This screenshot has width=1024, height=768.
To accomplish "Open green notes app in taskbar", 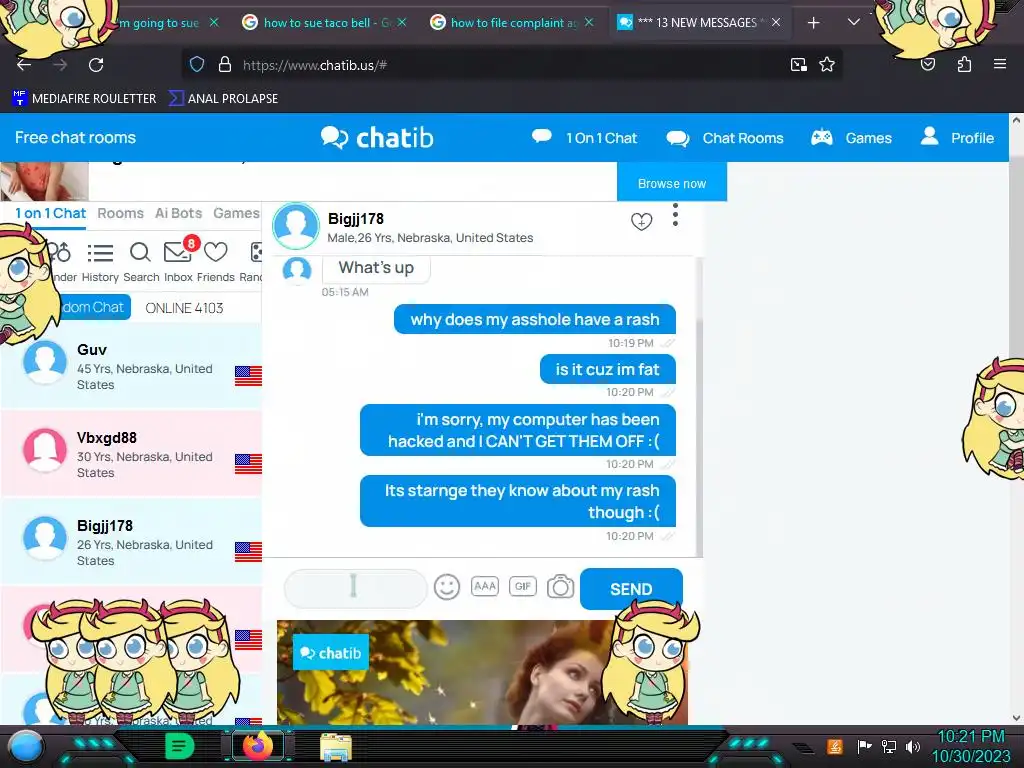I will click(x=179, y=746).
